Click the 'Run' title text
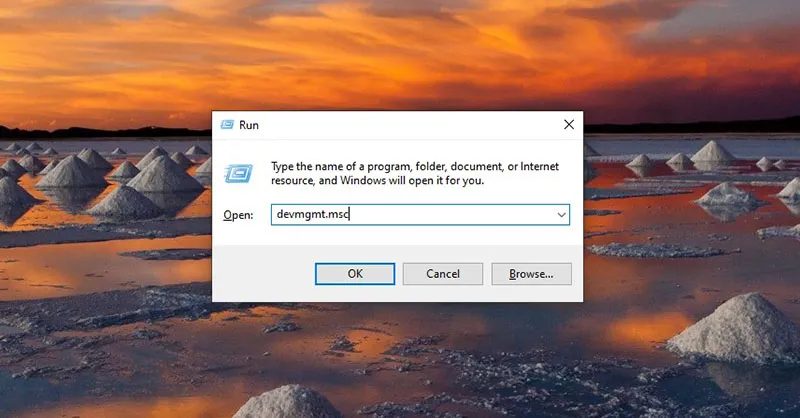Image resolution: width=800 pixels, height=418 pixels. 249,125
